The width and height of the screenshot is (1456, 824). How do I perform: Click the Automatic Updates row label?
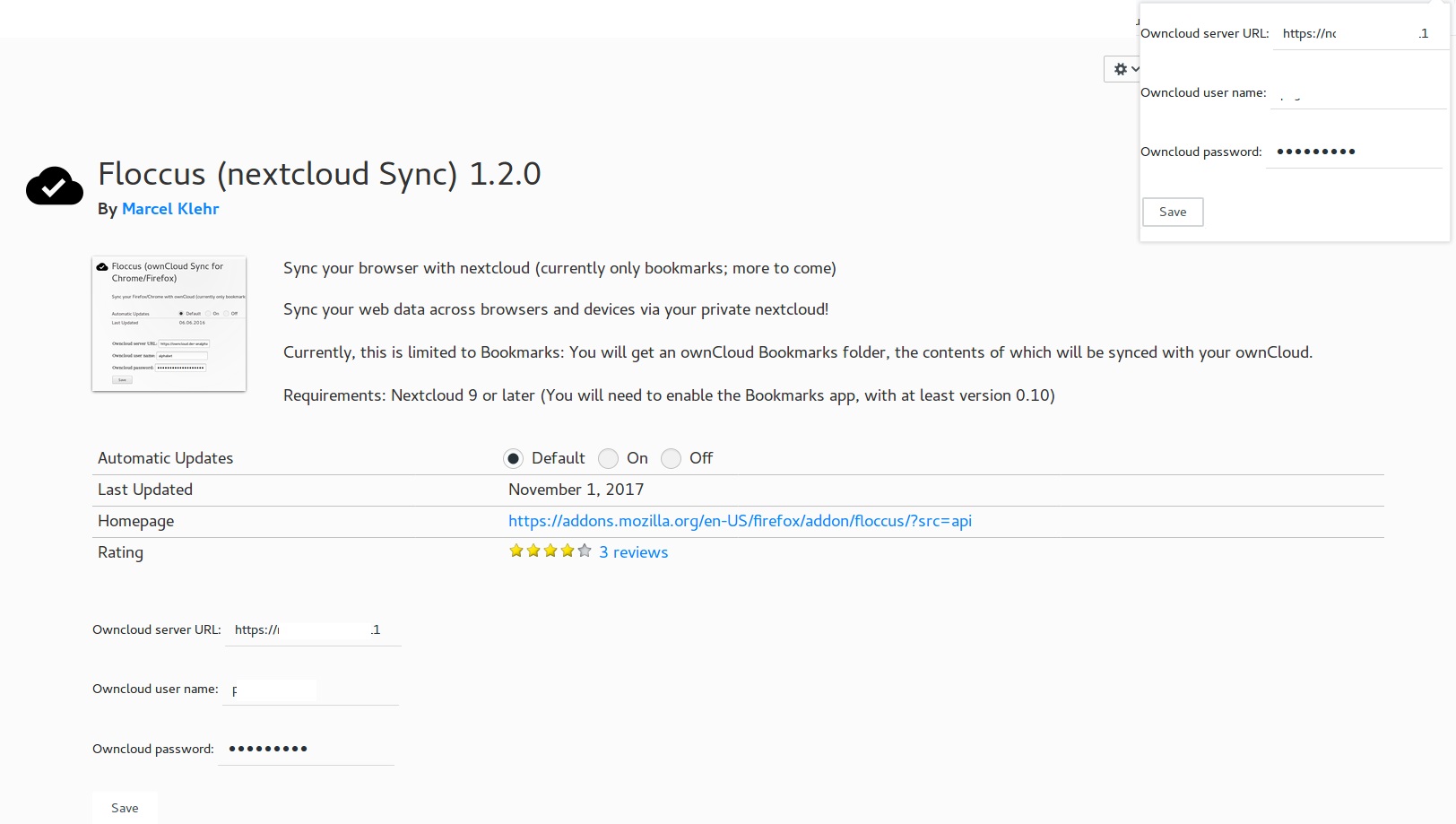(x=165, y=458)
